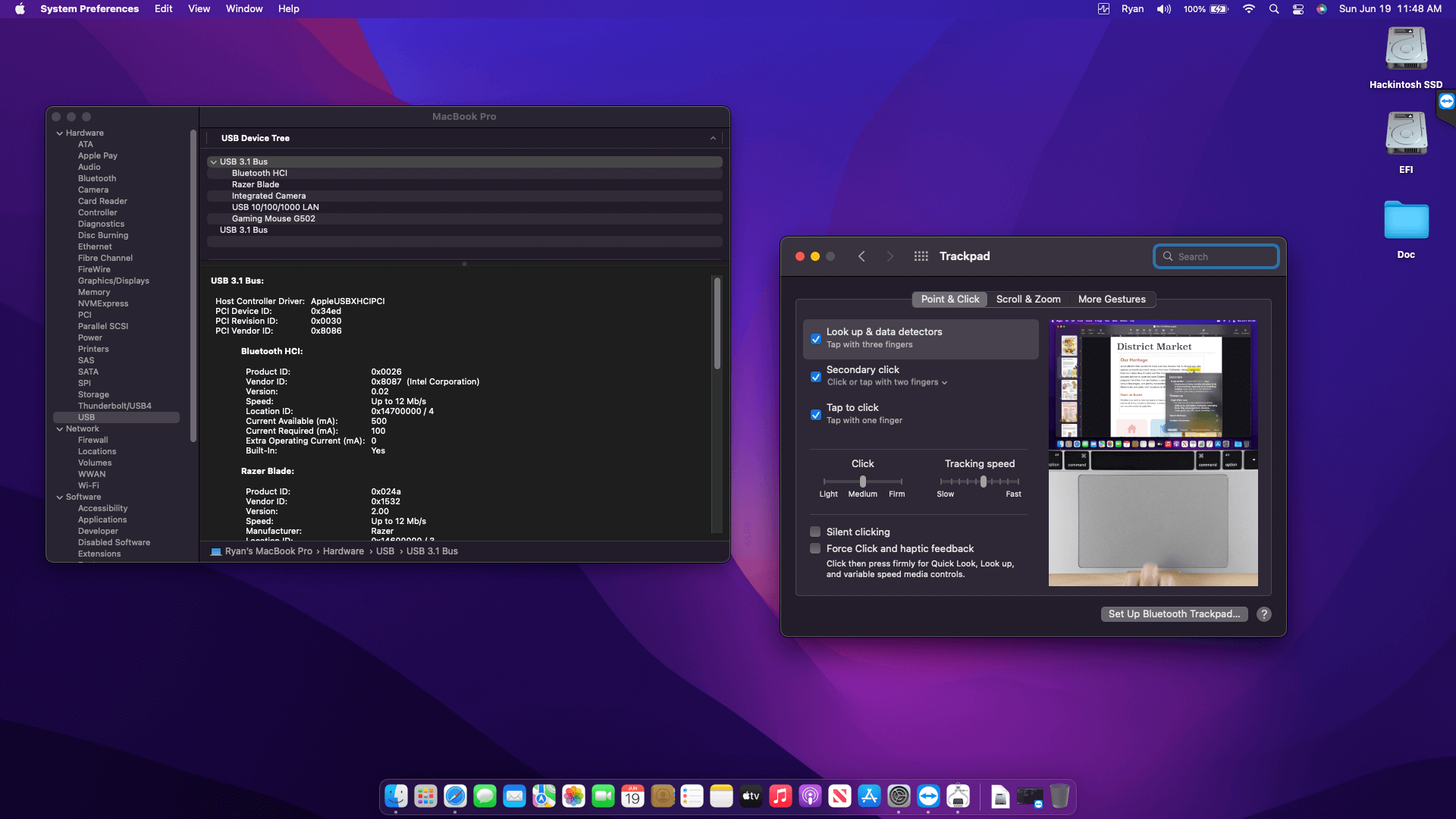Open Finder from the Dock

(396, 795)
